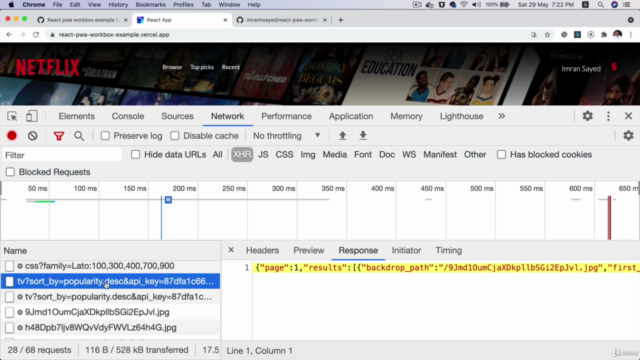Filter requests by WS type
This screenshot has height=360, width=640.
tap(409, 155)
